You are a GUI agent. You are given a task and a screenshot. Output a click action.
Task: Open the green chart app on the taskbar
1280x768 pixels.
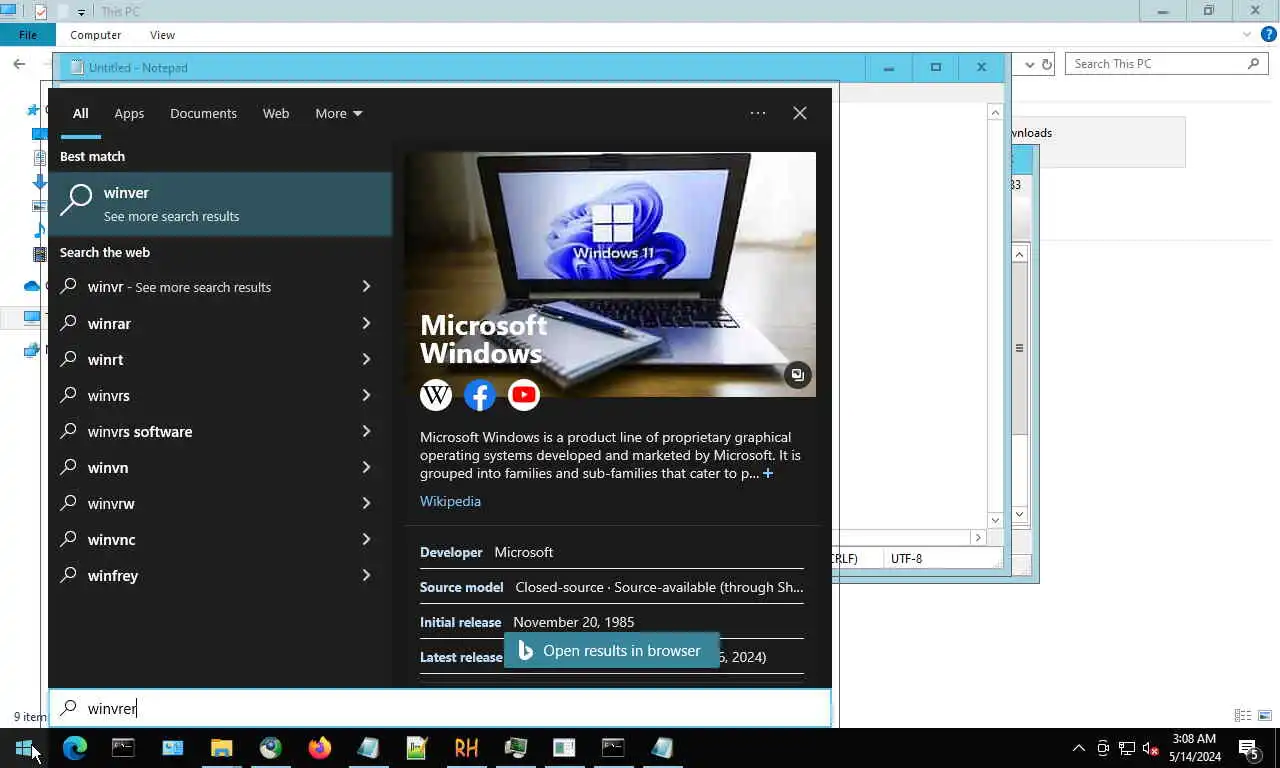(417, 748)
